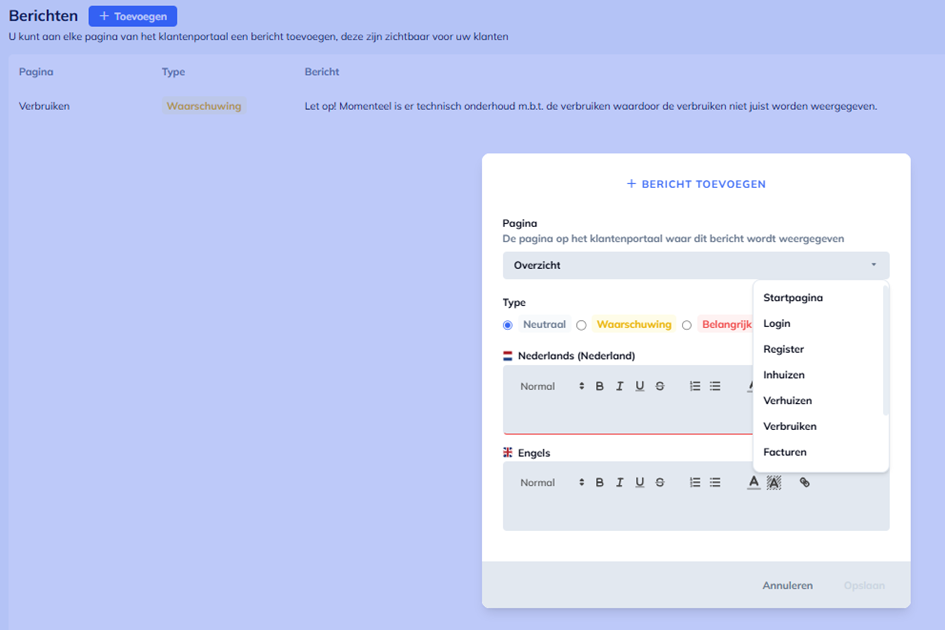Open the Pagina dropdown showing Overzicht
Image resolution: width=945 pixels, height=630 pixels.
click(x=696, y=265)
